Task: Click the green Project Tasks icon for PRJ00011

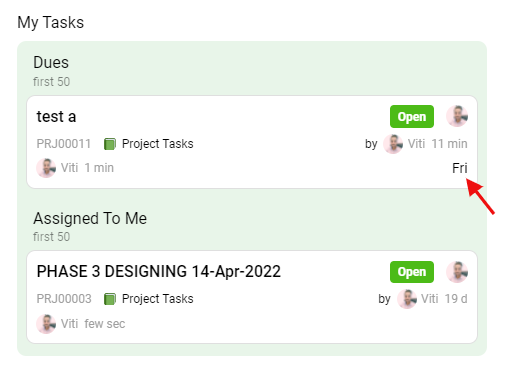Action: click(110, 144)
